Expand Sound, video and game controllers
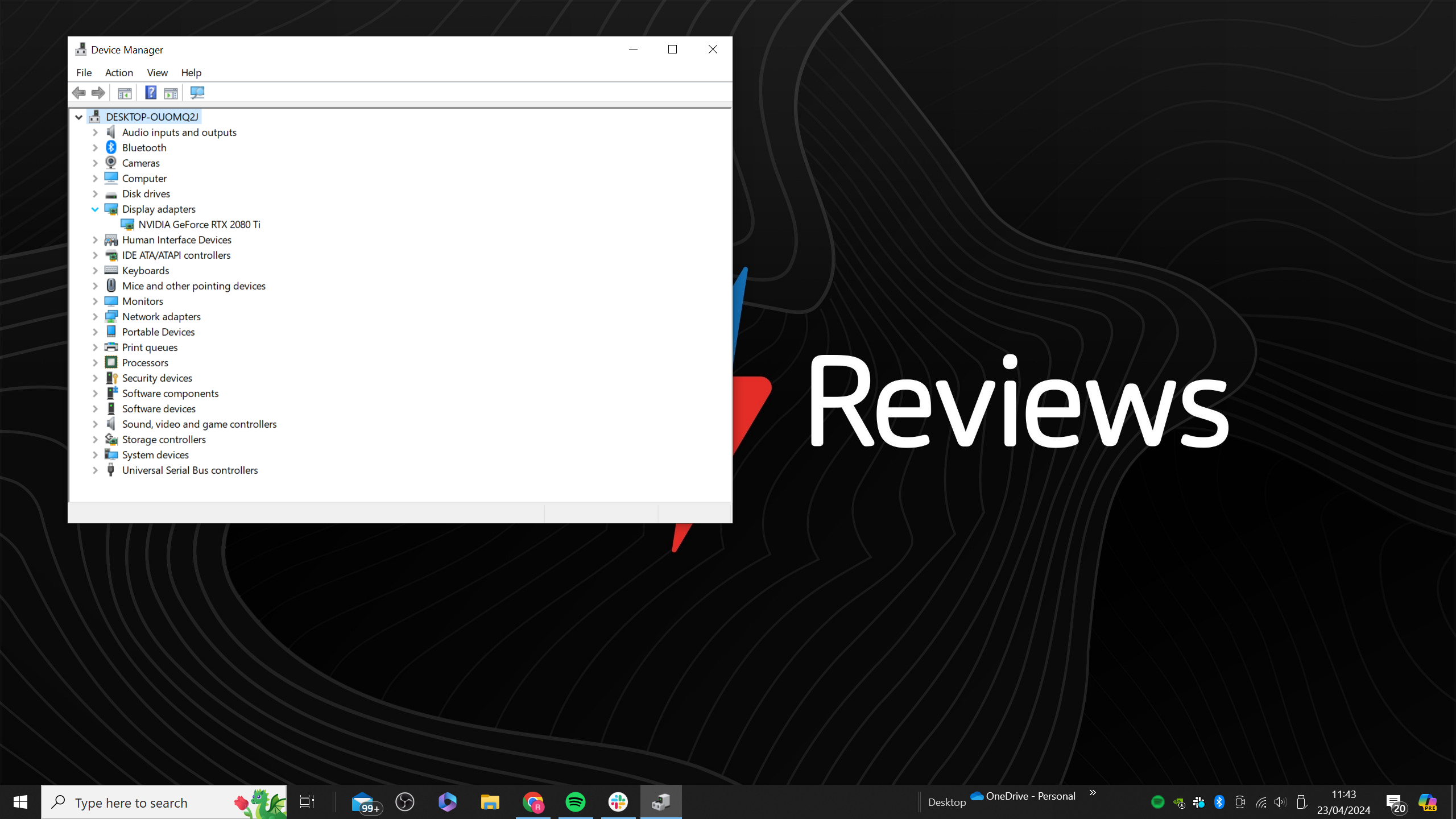Screen dimensions: 1456x819 [95, 424]
